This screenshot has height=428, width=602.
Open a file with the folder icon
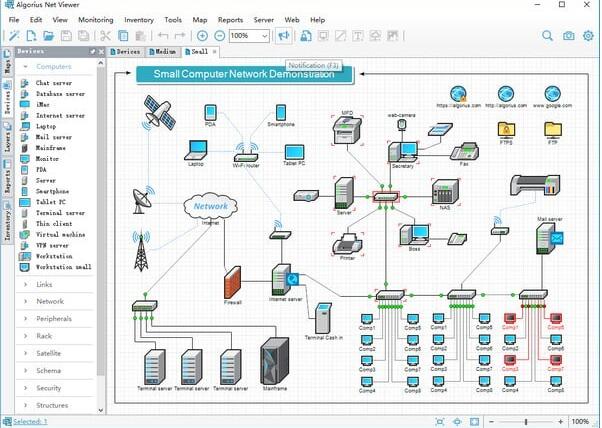coord(48,36)
